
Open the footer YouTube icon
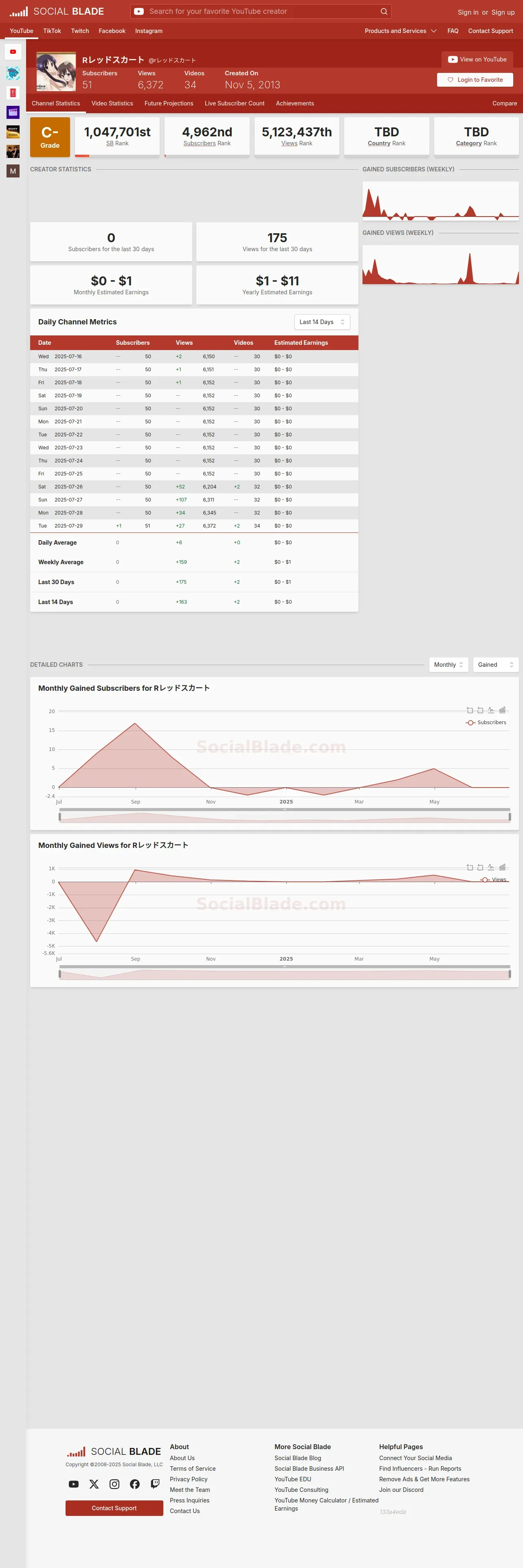74,1484
